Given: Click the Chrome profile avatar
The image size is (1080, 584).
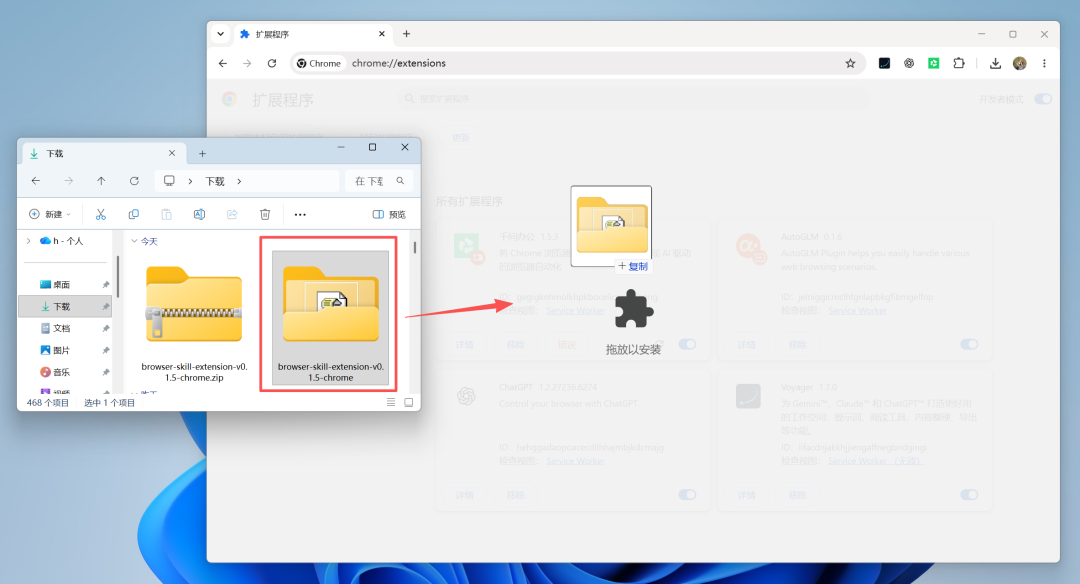Looking at the screenshot, I should pyautogui.click(x=1020, y=63).
